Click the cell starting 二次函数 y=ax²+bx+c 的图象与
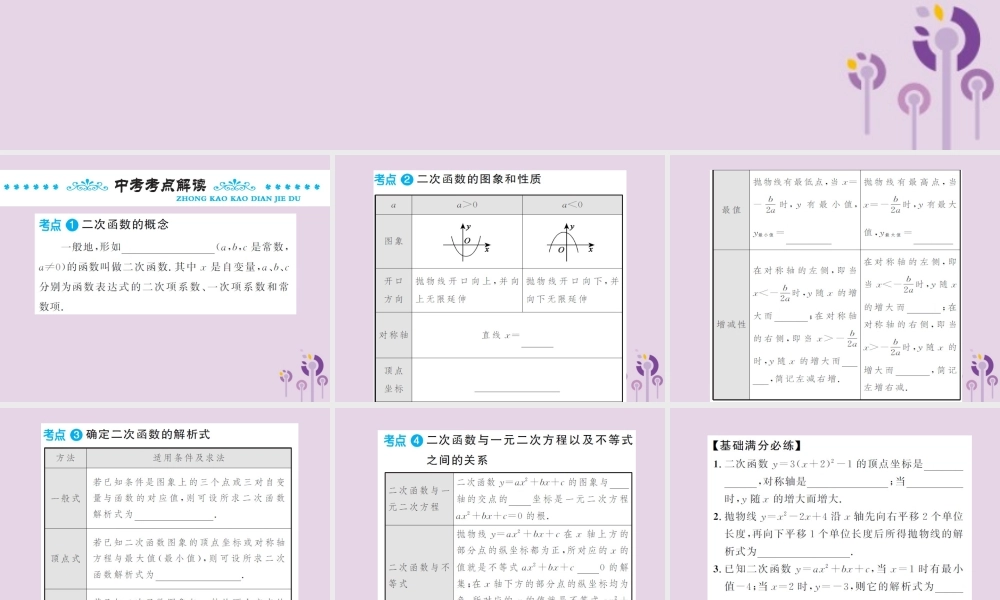Viewport: 1000px width, 600px height. pos(542,499)
